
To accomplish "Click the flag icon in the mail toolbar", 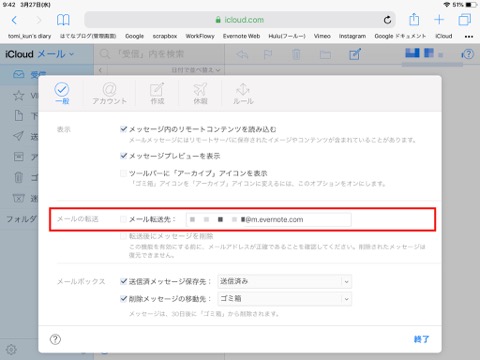I will (x=268, y=54).
